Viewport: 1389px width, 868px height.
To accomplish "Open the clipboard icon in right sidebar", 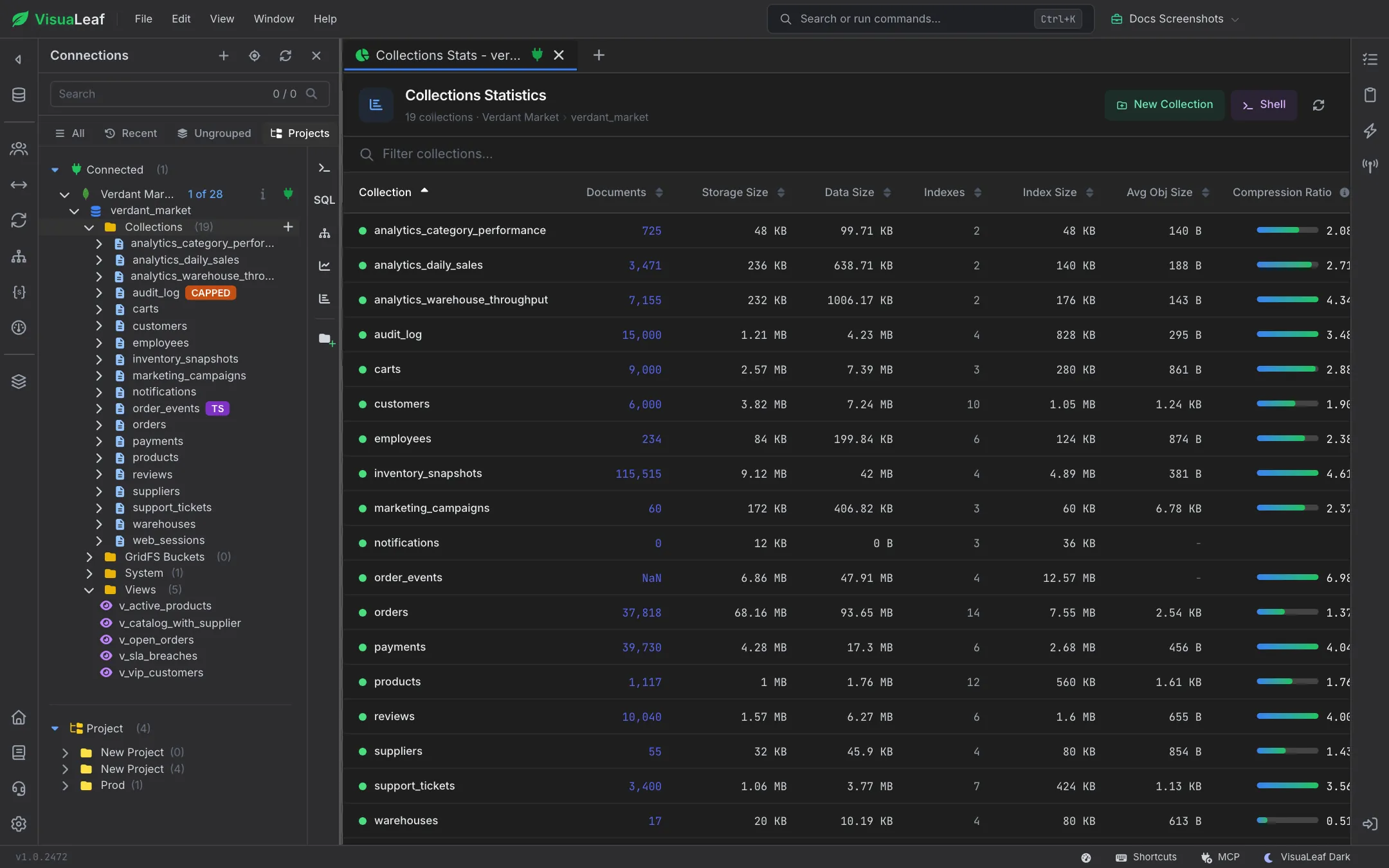I will (1370, 95).
